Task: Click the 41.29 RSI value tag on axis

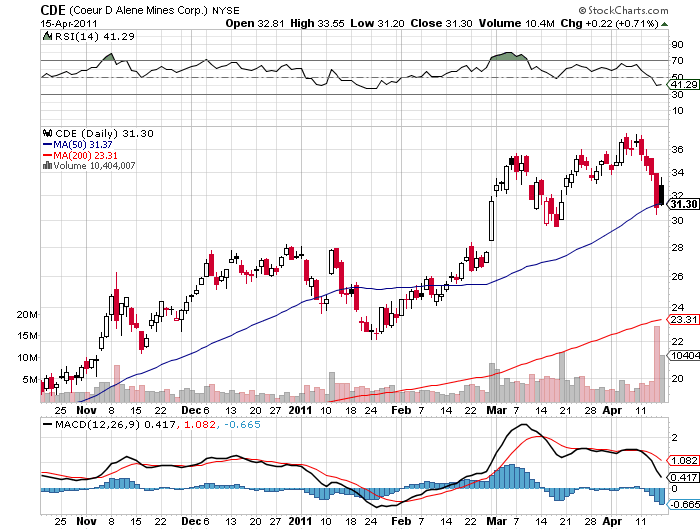Action: 683,84
